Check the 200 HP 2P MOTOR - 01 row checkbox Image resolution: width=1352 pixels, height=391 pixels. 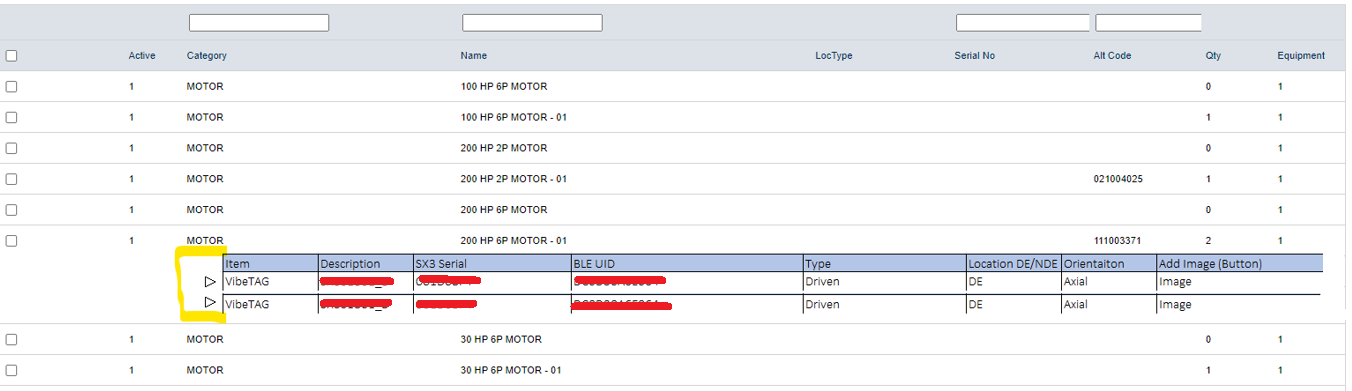11,179
